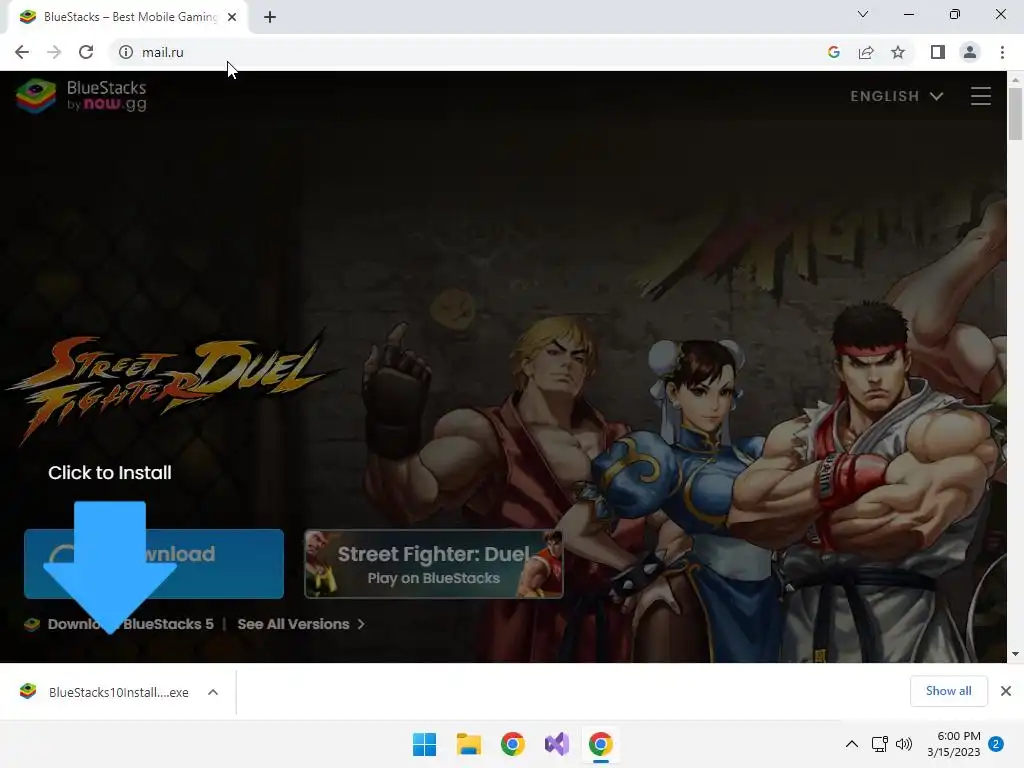
Task: Click the BlueStacks by now.gg logo
Action: pyautogui.click(x=82, y=95)
